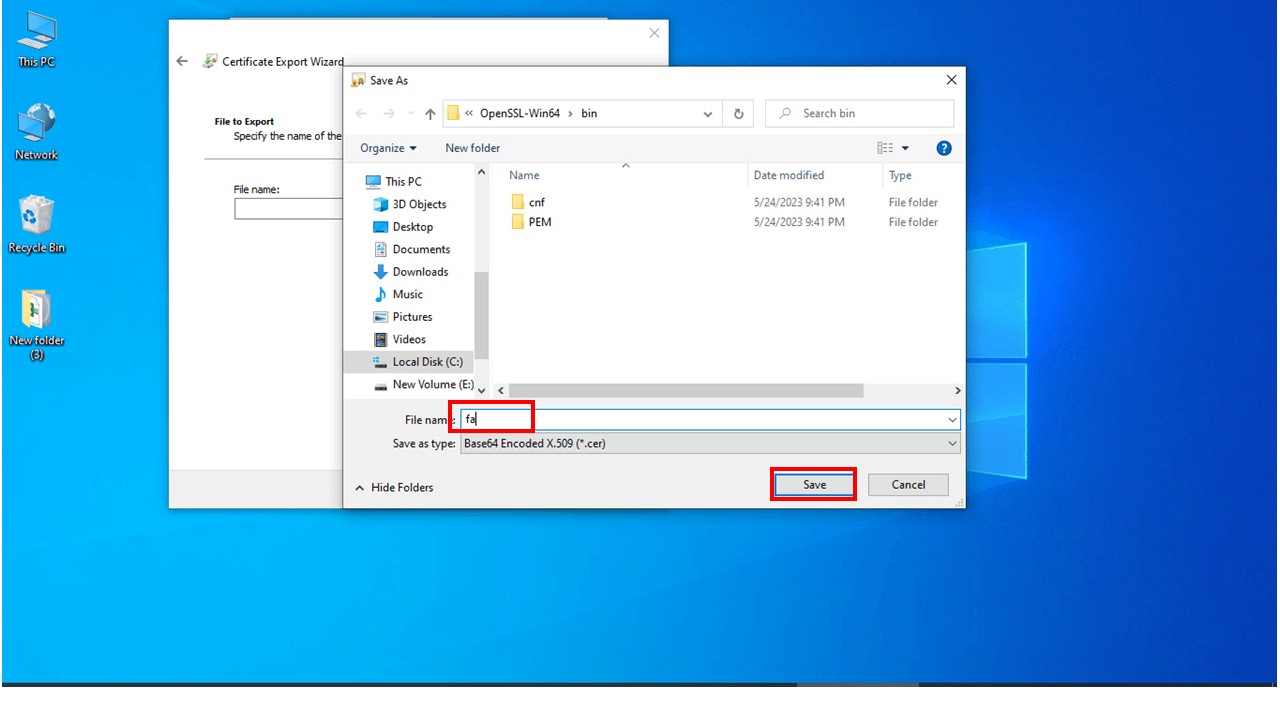1280x720 pixels.
Task: Select Local Disk (C:) in sidebar
Action: tap(427, 362)
